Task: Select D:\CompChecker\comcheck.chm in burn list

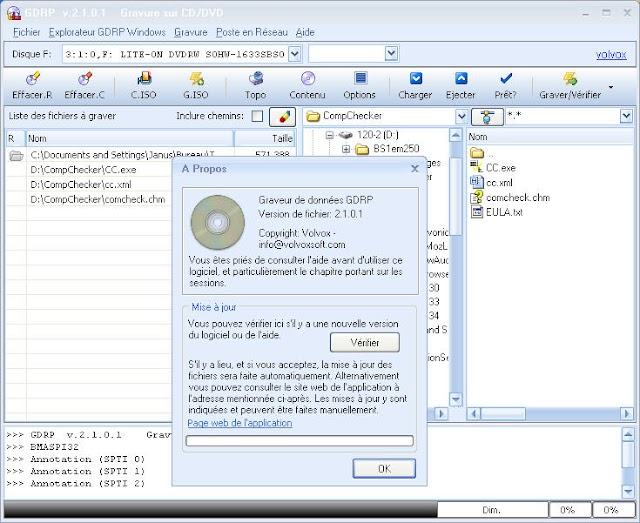Action: click(x=98, y=199)
